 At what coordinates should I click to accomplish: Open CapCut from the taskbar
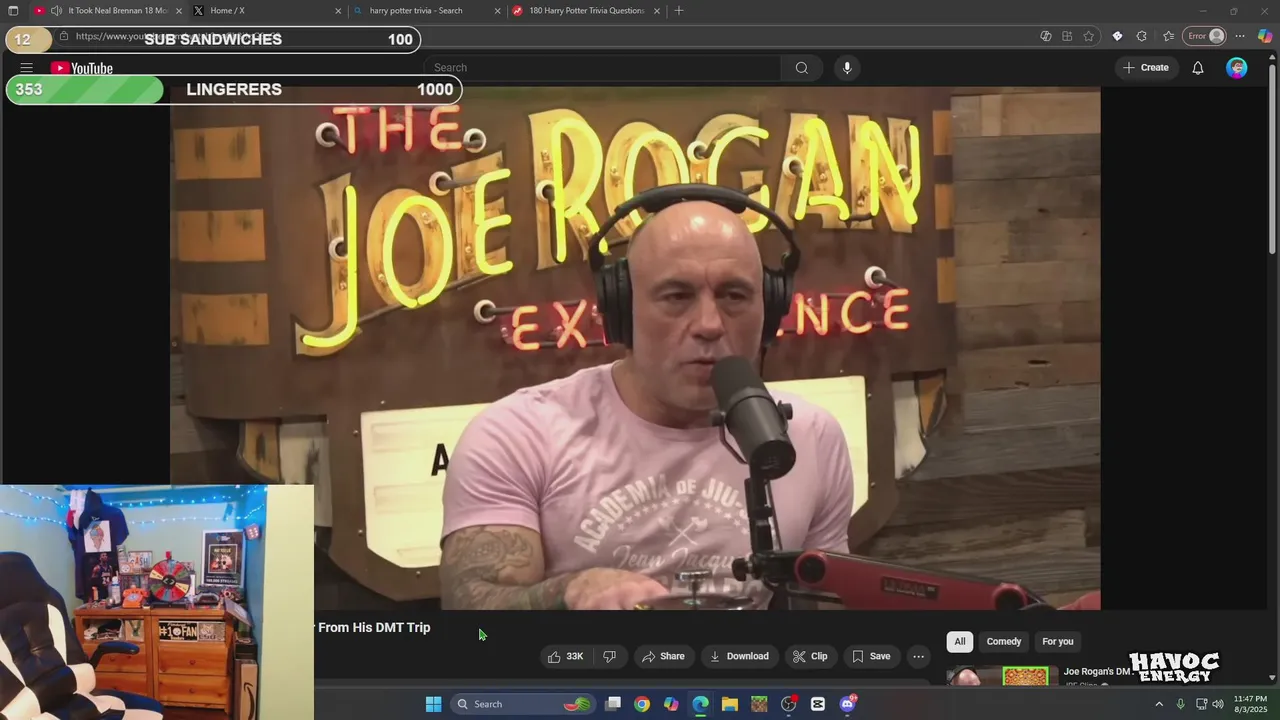[x=818, y=704]
